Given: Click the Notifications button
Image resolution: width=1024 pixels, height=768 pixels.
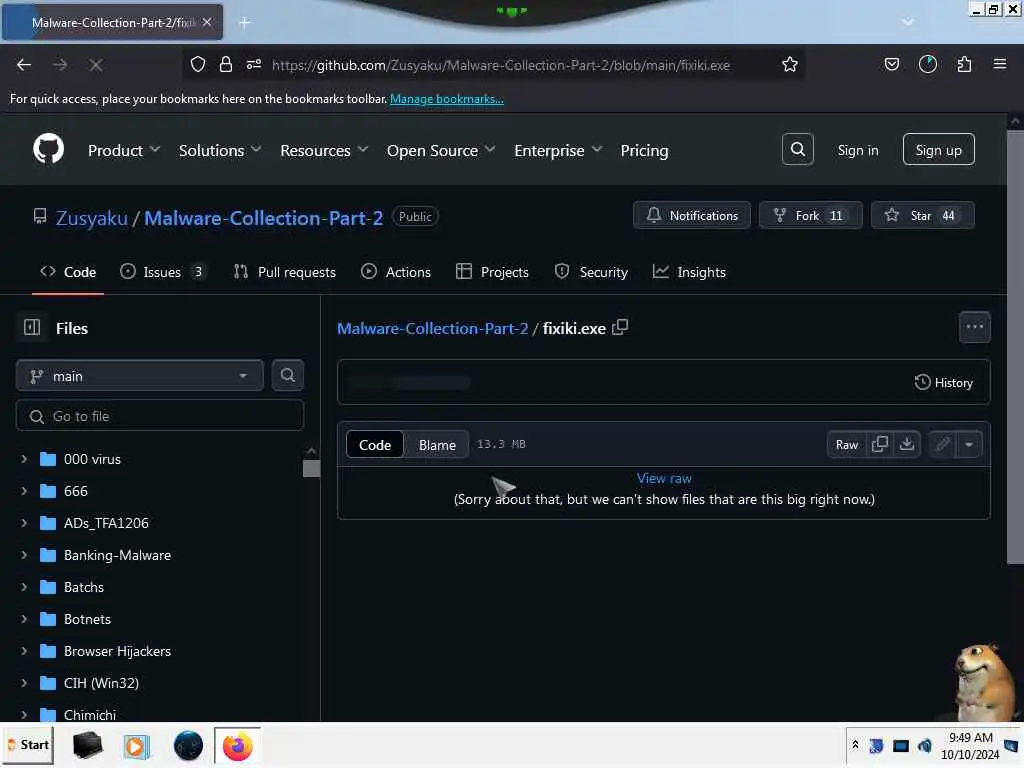Looking at the screenshot, I should pyautogui.click(x=692, y=215).
